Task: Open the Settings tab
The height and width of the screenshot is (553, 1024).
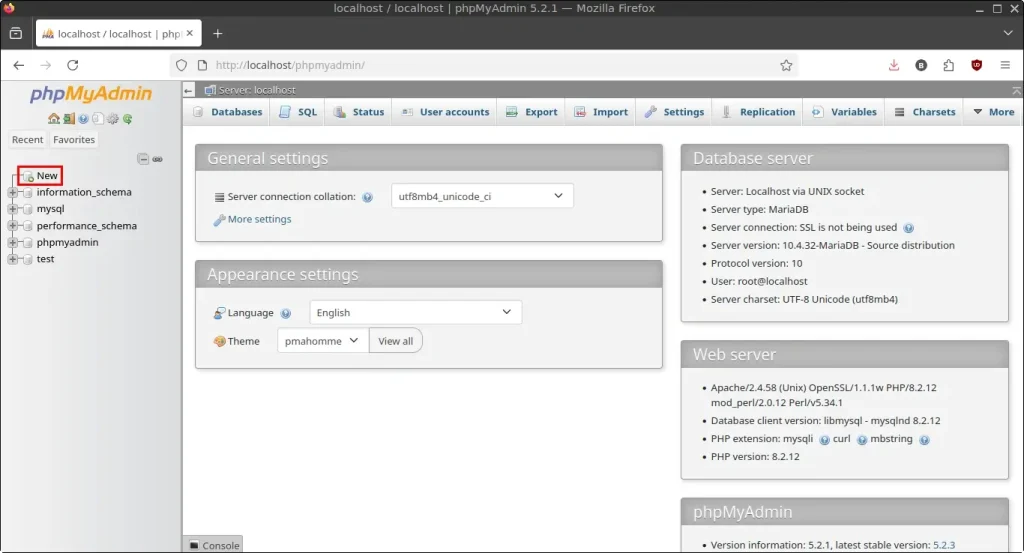Action: pos(674,112)
